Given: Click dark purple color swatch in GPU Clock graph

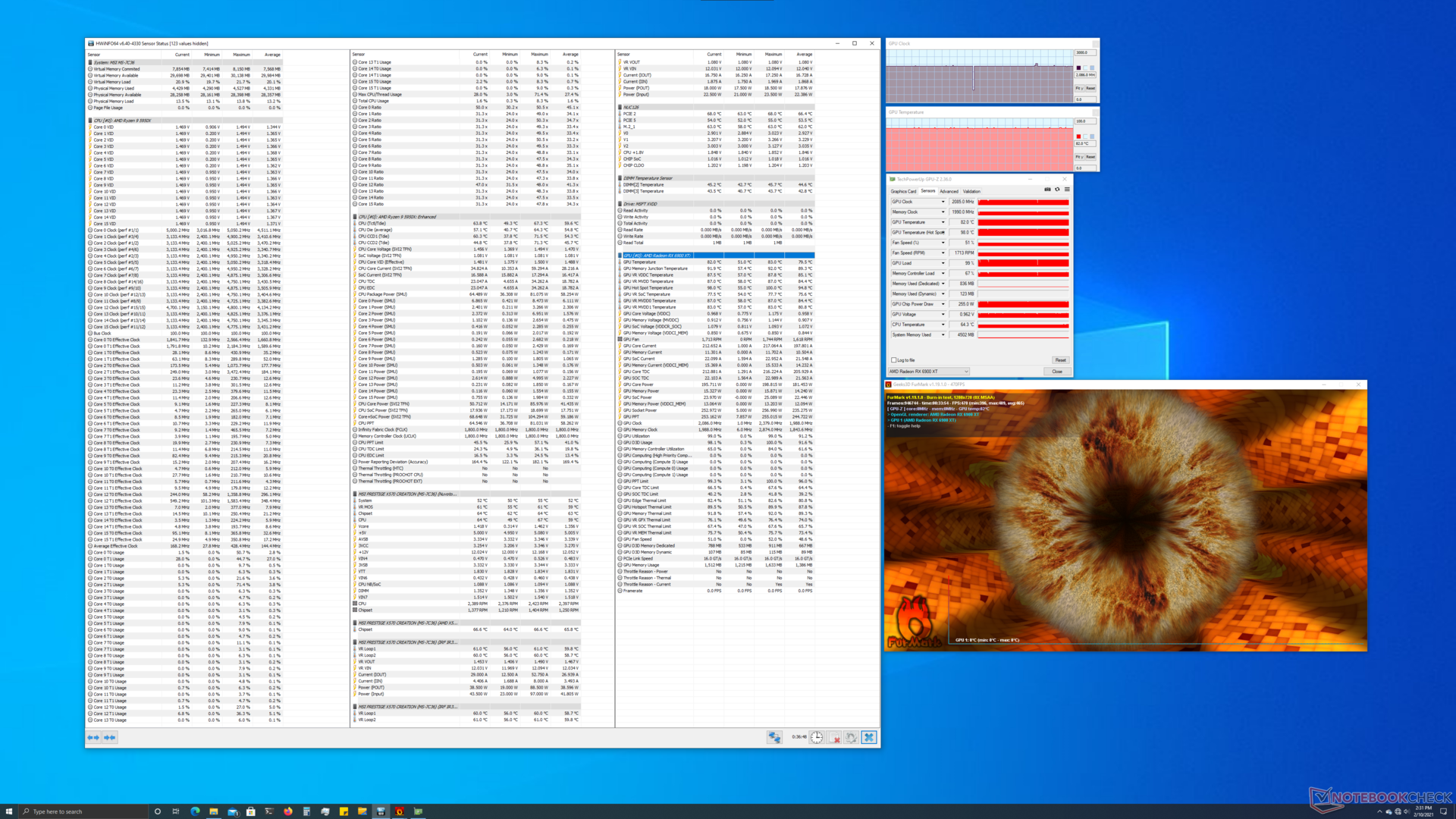Looking at the screenshot, I should [x=1078, y=67].
